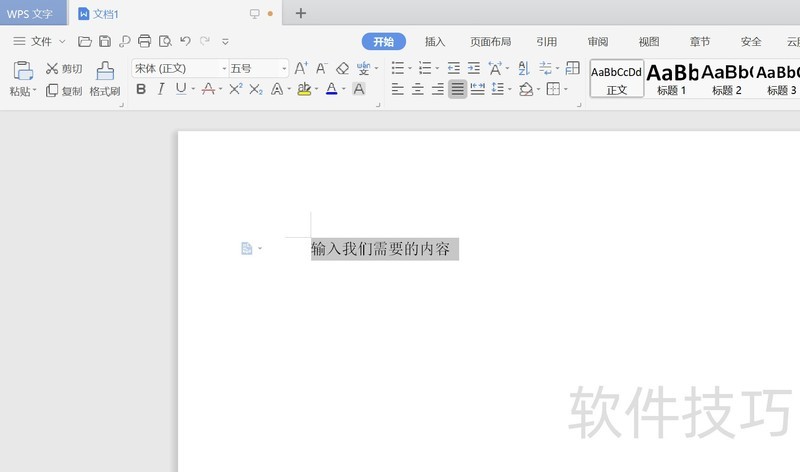Switch to the 插入 tab
Image resolution: width=800 pixels, height=472 pixels.
click(435, 41)
